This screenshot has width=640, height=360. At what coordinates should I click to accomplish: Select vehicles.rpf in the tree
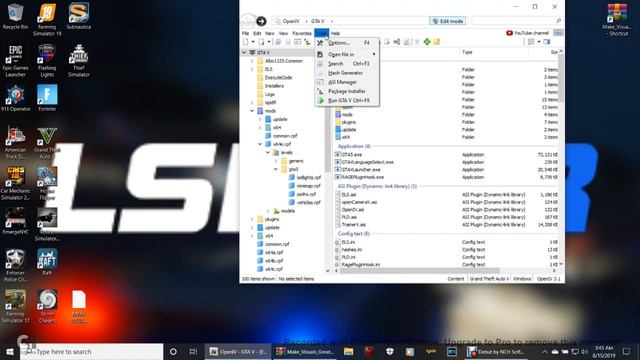coord(308,202)
